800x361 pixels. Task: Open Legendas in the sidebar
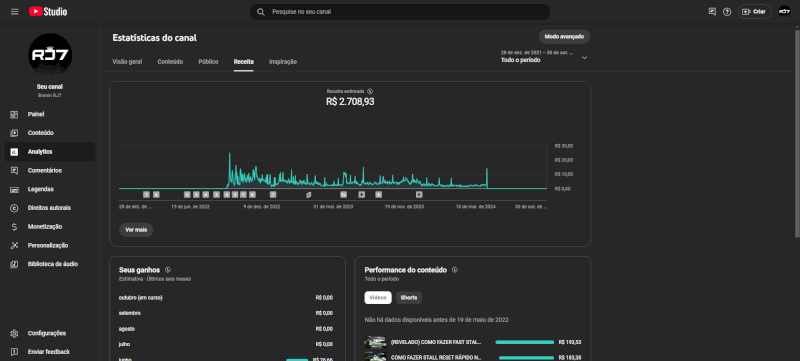pos(50,189)
